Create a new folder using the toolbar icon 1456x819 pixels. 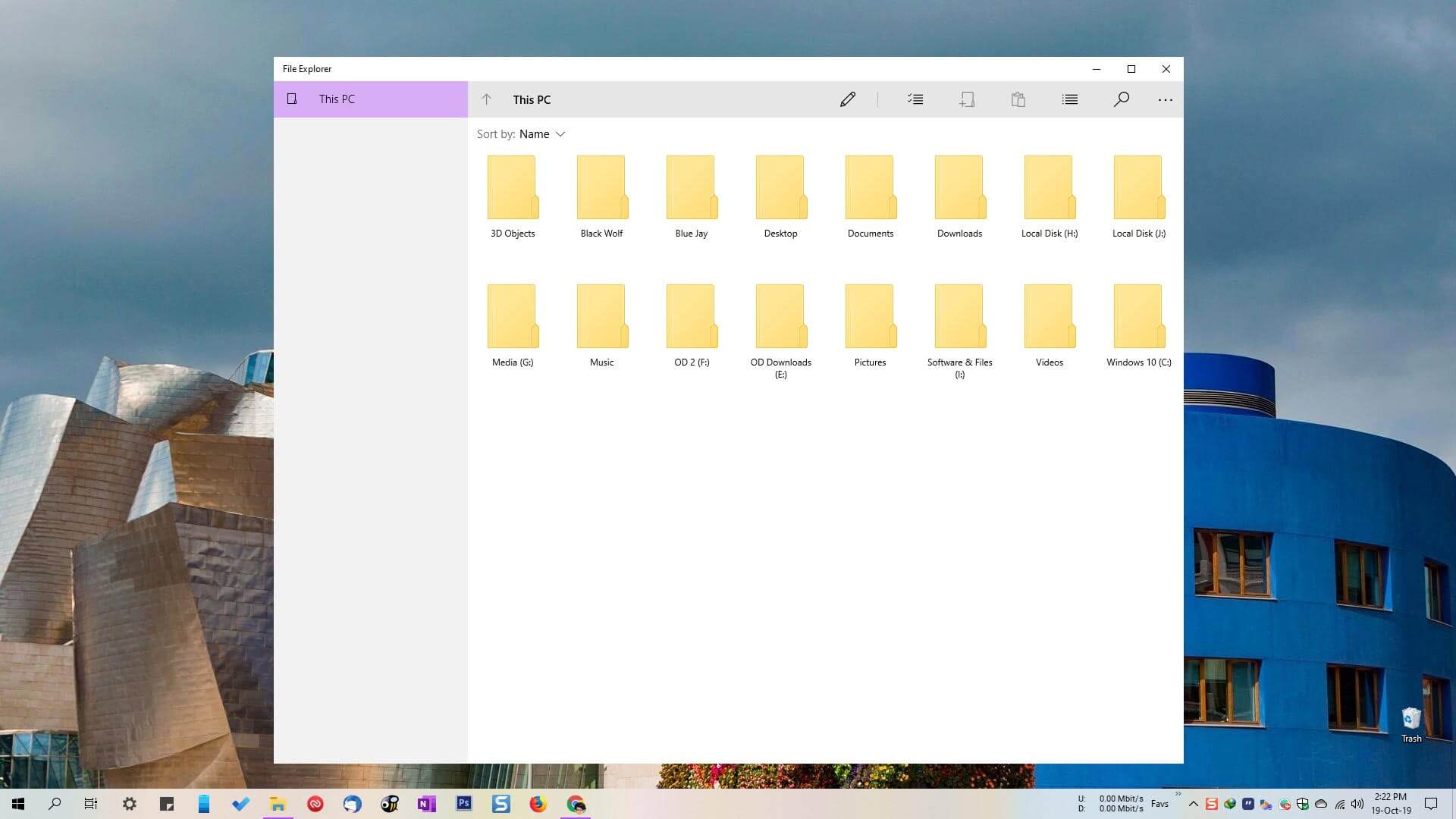pos(967,99)
